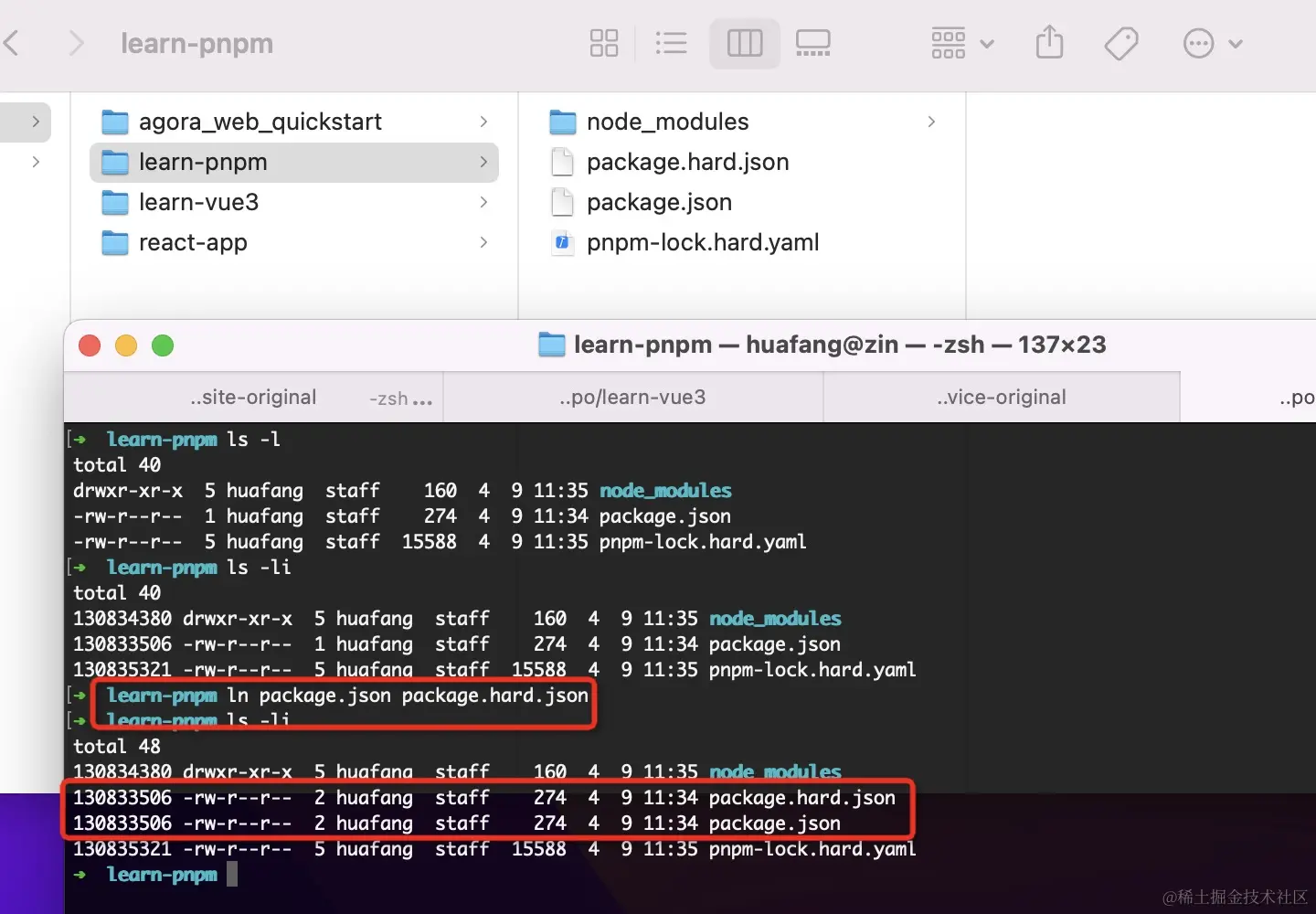Select the package.json file in Finder
This screenshot has width=1316, height=914.
(742, 202)
